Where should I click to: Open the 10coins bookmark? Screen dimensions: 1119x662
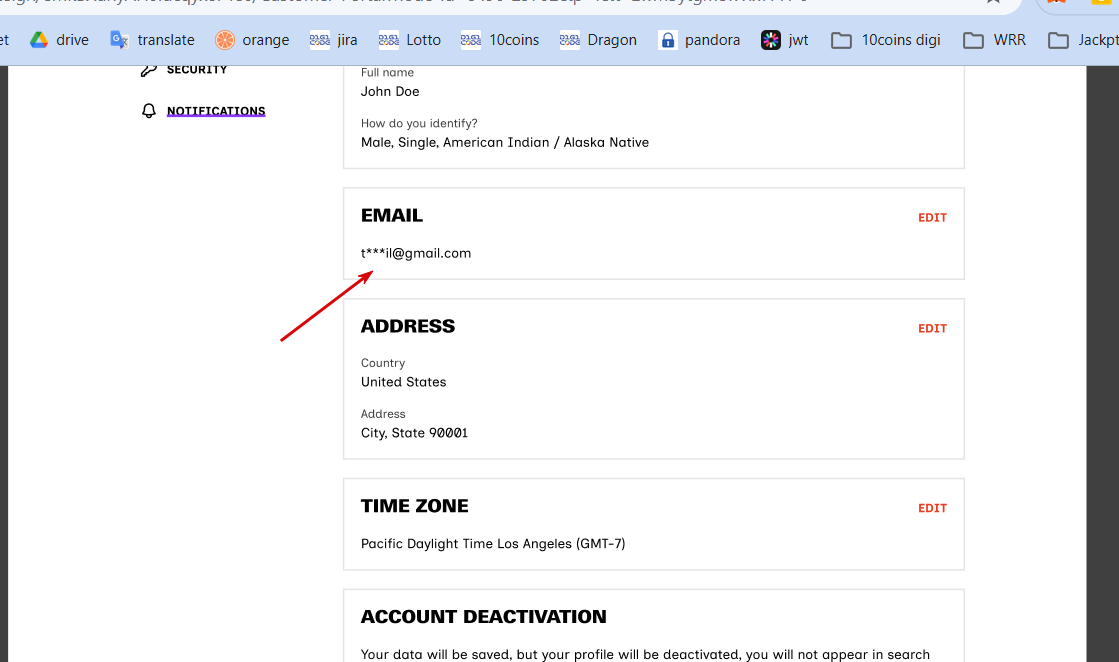500,40
